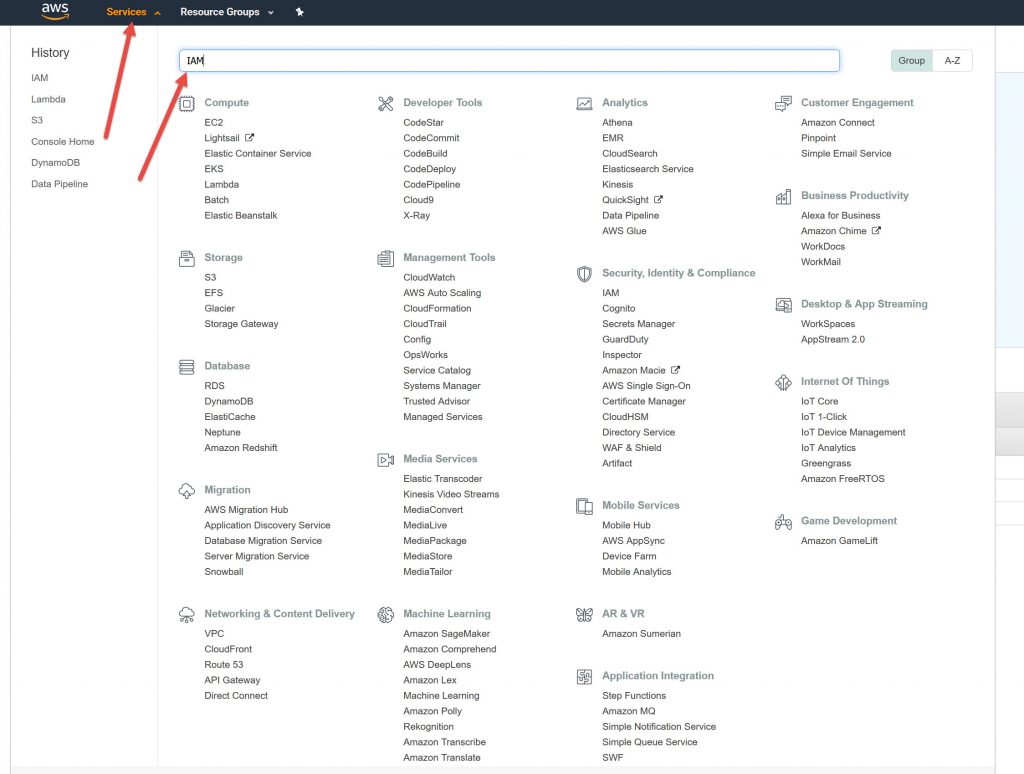Viewport: 1024px width, 774px height.
Task: Open the IAM service link under Security
Action: tap(610, 293)
